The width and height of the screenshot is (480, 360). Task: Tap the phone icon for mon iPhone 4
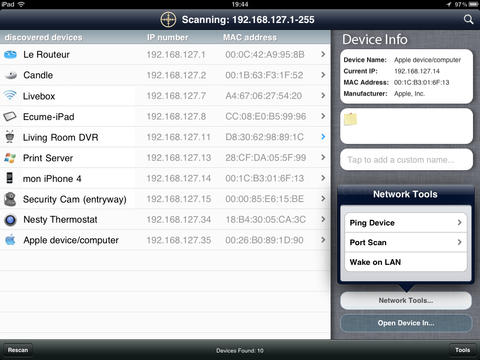click(10, 178)
